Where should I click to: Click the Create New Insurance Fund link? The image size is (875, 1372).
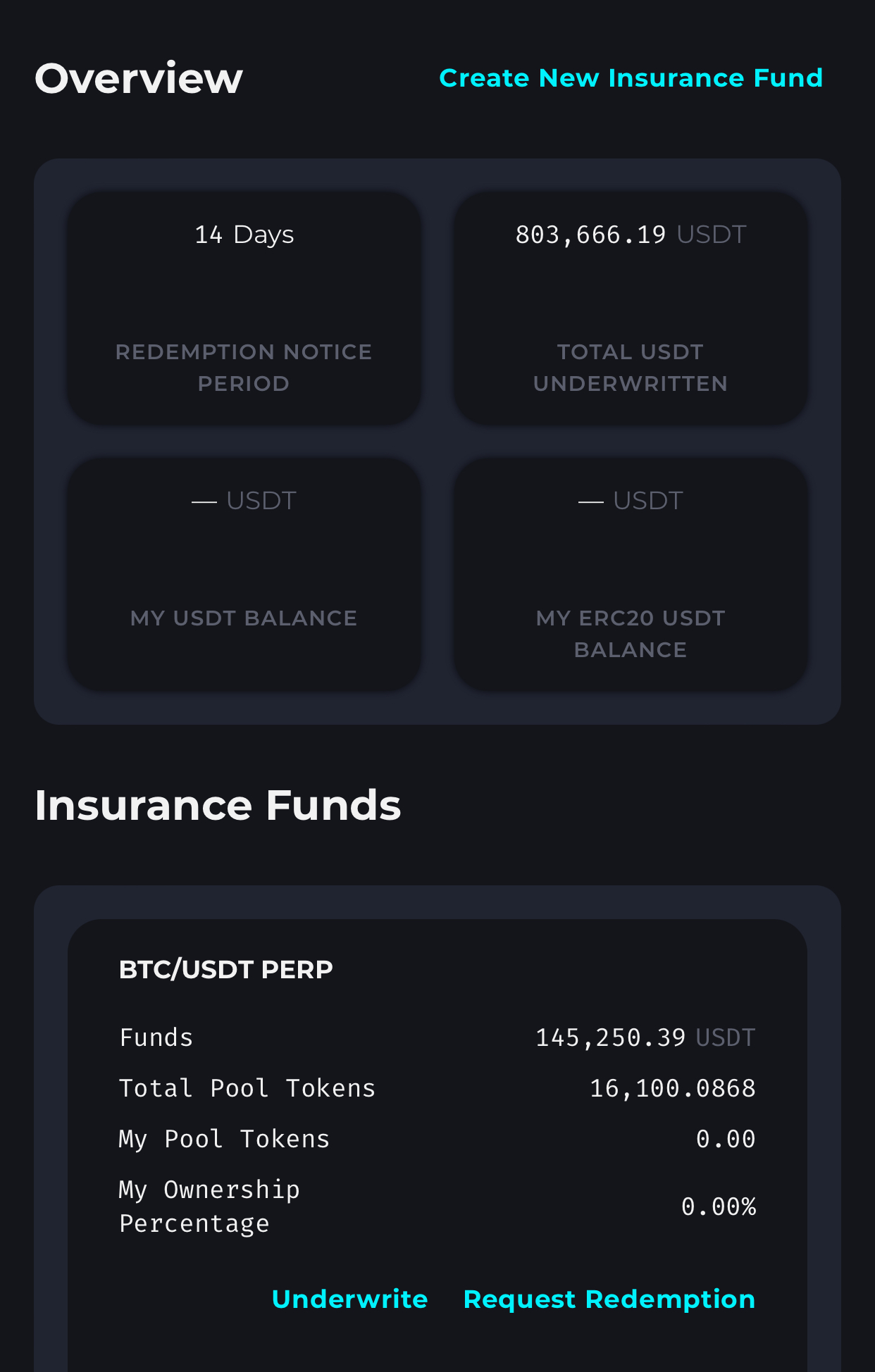pos(631,78)
